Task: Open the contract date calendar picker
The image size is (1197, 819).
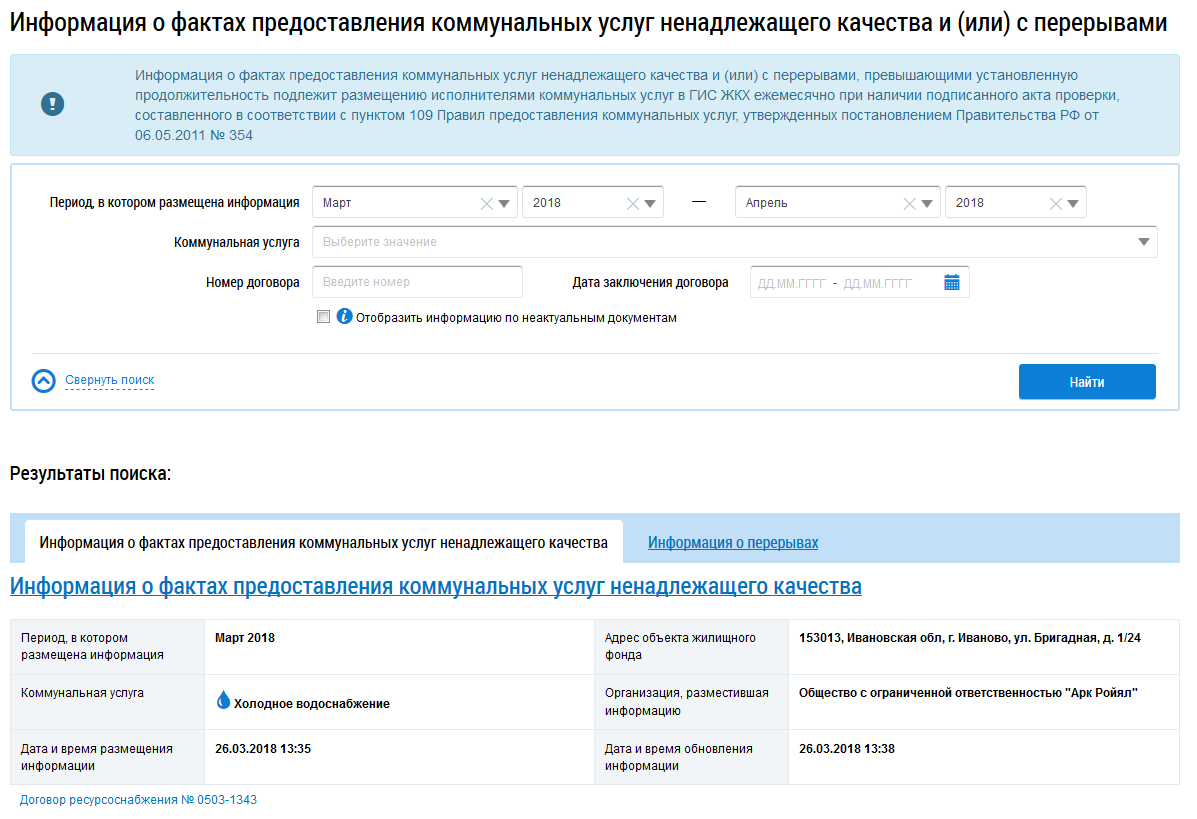Action: pyautogui.click(x=951, y=283)
